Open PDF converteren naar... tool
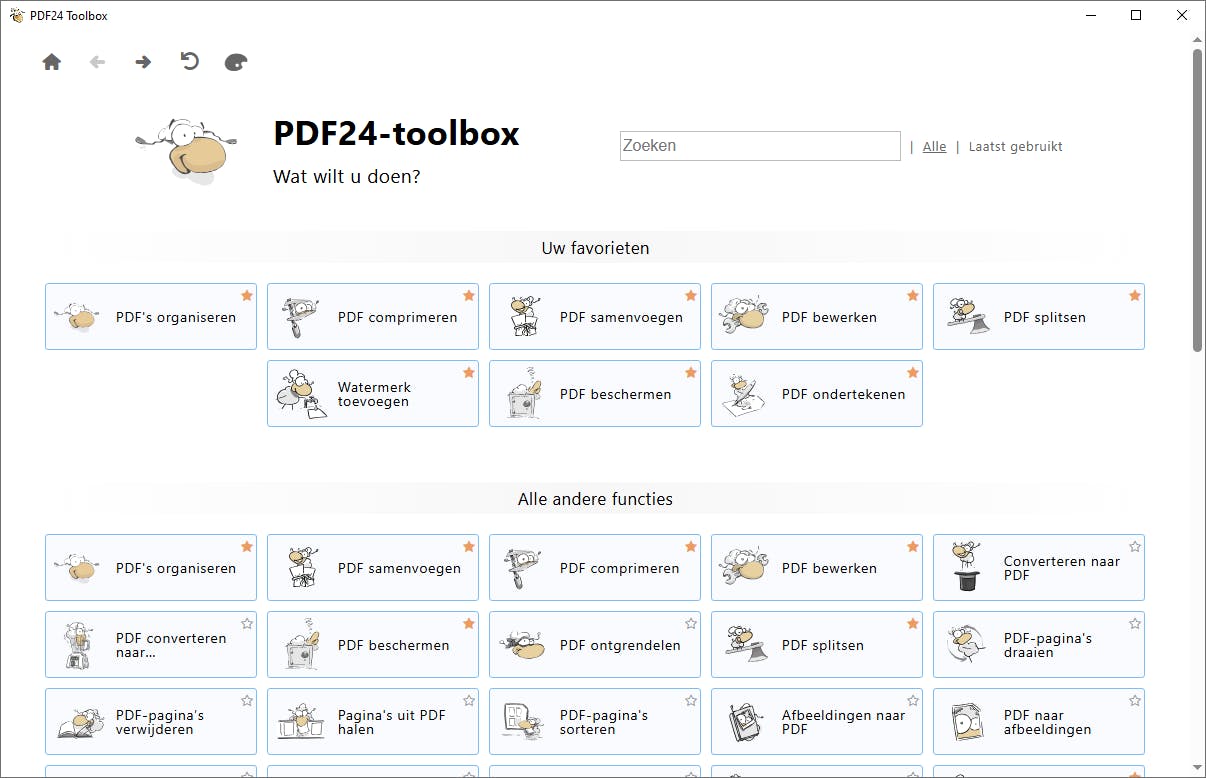This screenshot has height=778, width=1206. pos(151,645)
